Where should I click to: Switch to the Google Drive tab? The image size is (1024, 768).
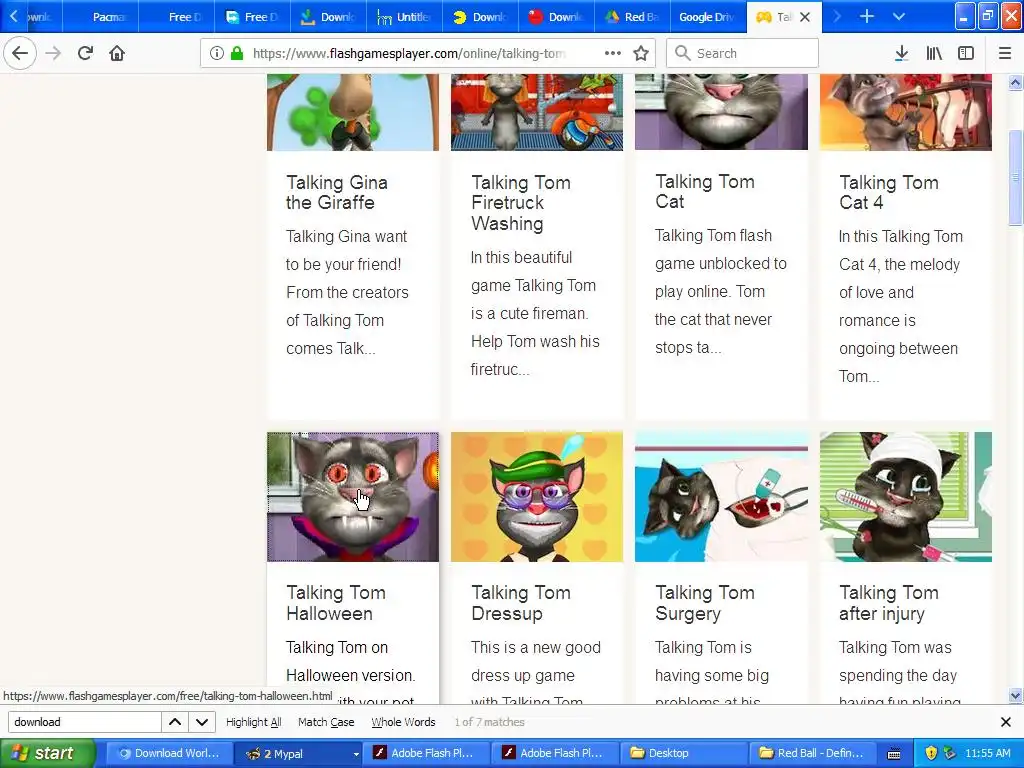click(708, 17)
